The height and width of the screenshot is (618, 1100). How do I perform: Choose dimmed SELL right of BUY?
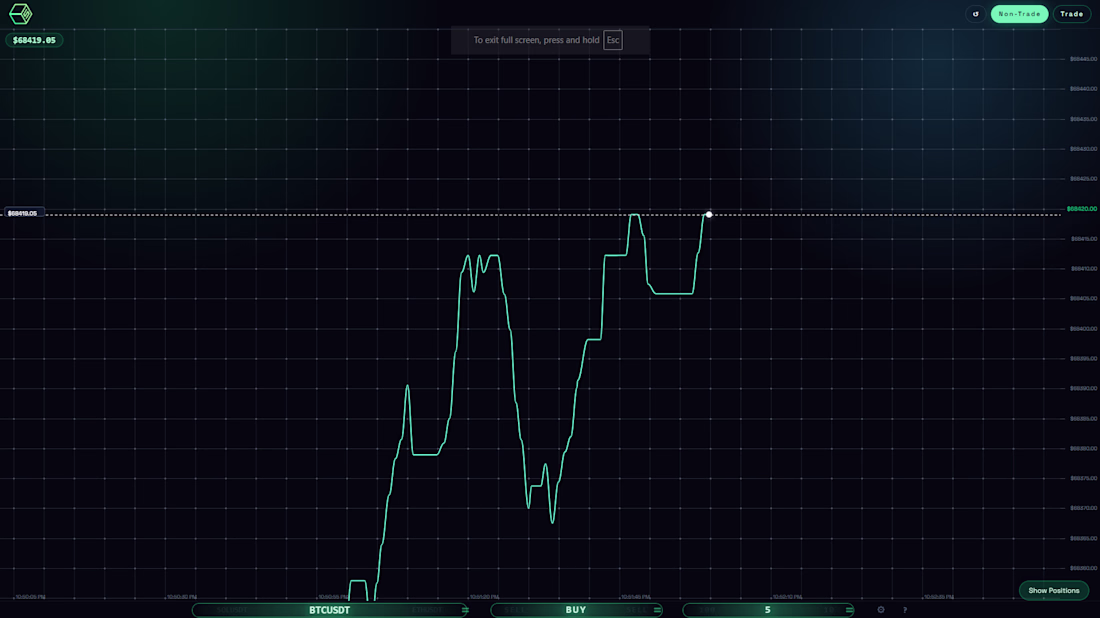[x=636, y=610]
